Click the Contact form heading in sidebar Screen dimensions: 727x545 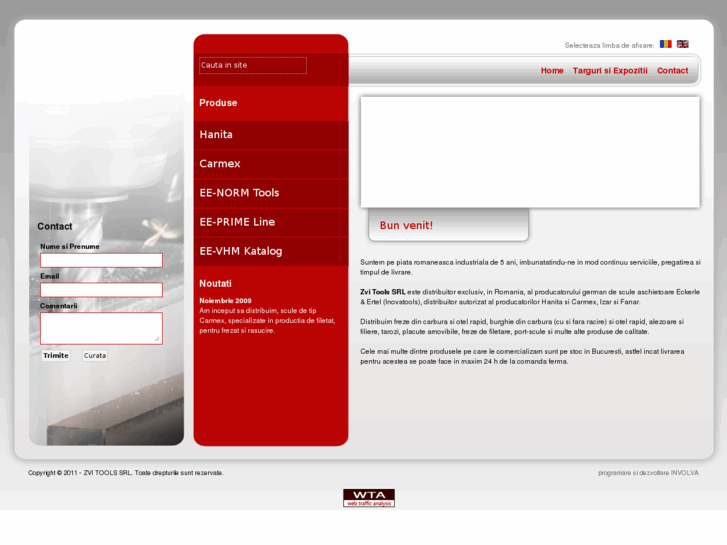[55, 226]
